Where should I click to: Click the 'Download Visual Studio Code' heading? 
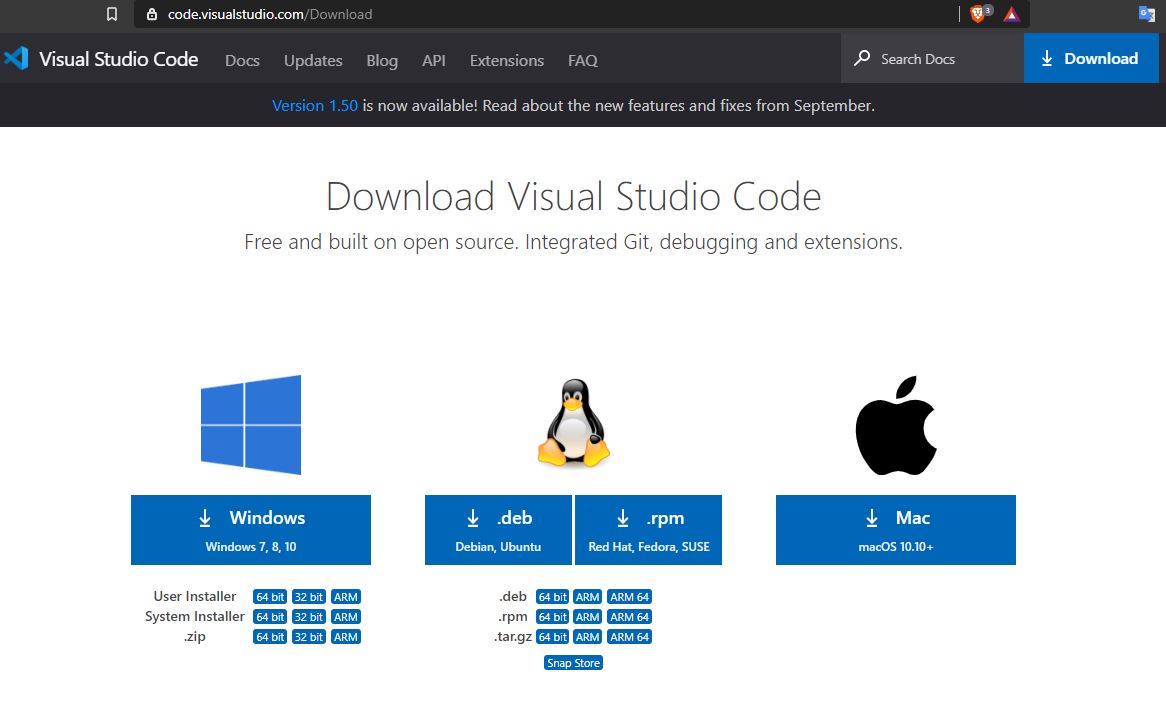pyautogui.click(x=573, y=197)
